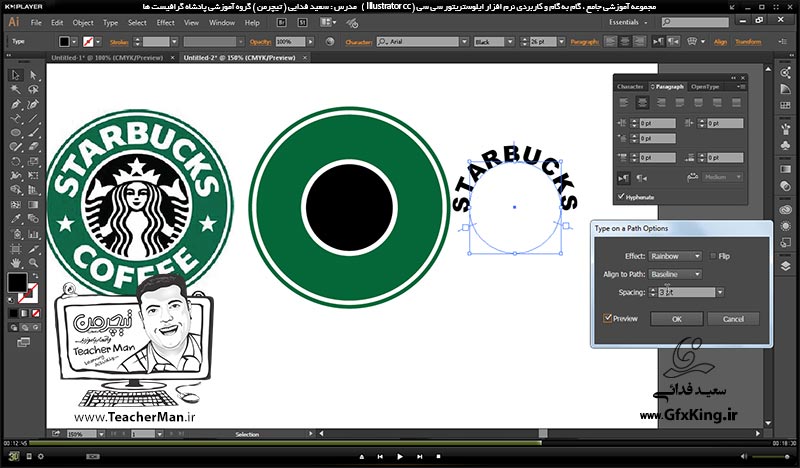800x468 pixels.
Task: Open Adobe Bridge via Br icon
Action: (x=281, y=22)
